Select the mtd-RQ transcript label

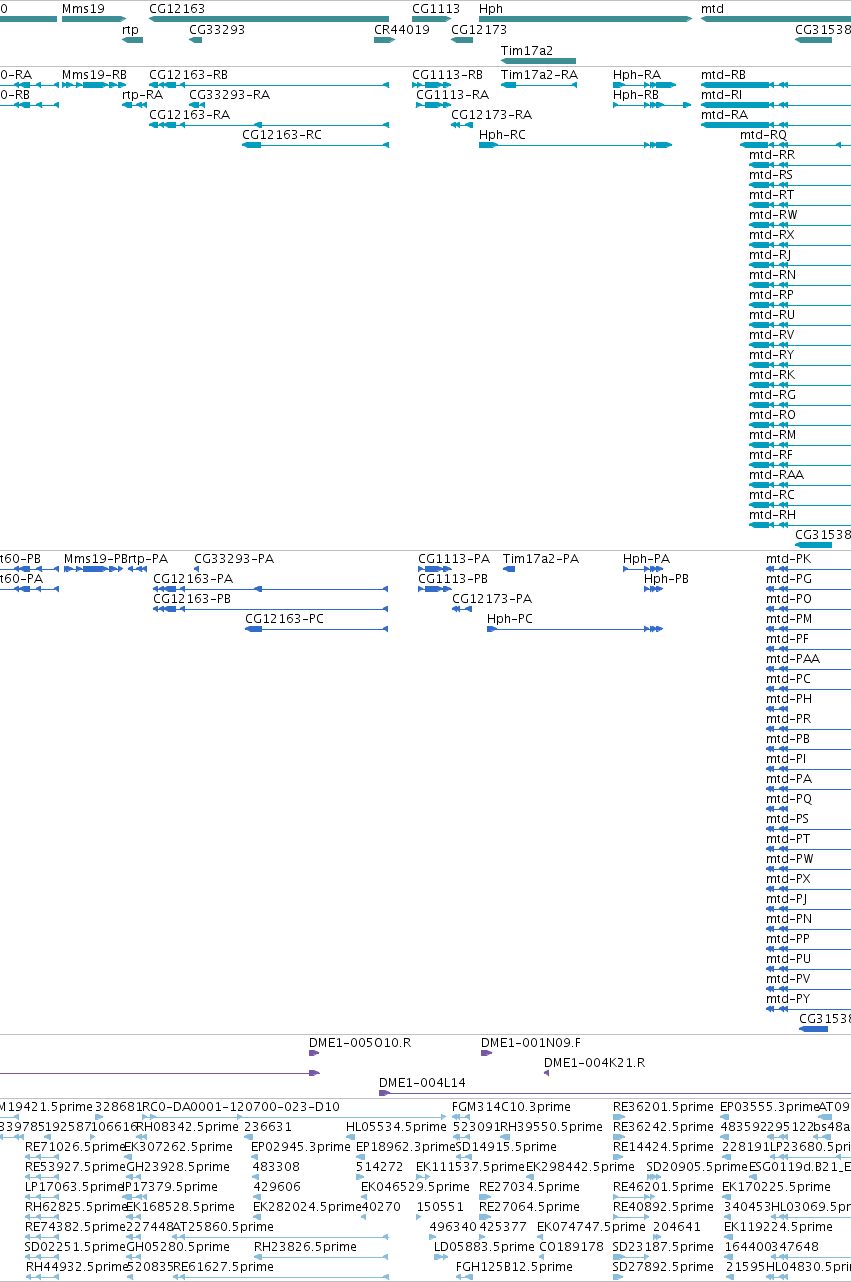(764, 135)
